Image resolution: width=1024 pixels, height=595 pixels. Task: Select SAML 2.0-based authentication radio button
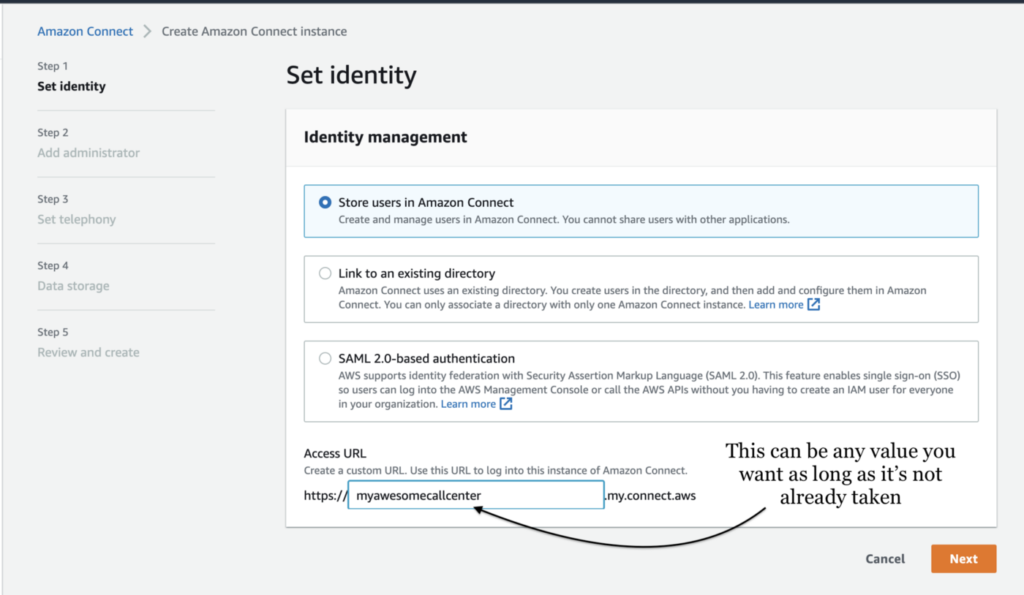pos(325,358)
